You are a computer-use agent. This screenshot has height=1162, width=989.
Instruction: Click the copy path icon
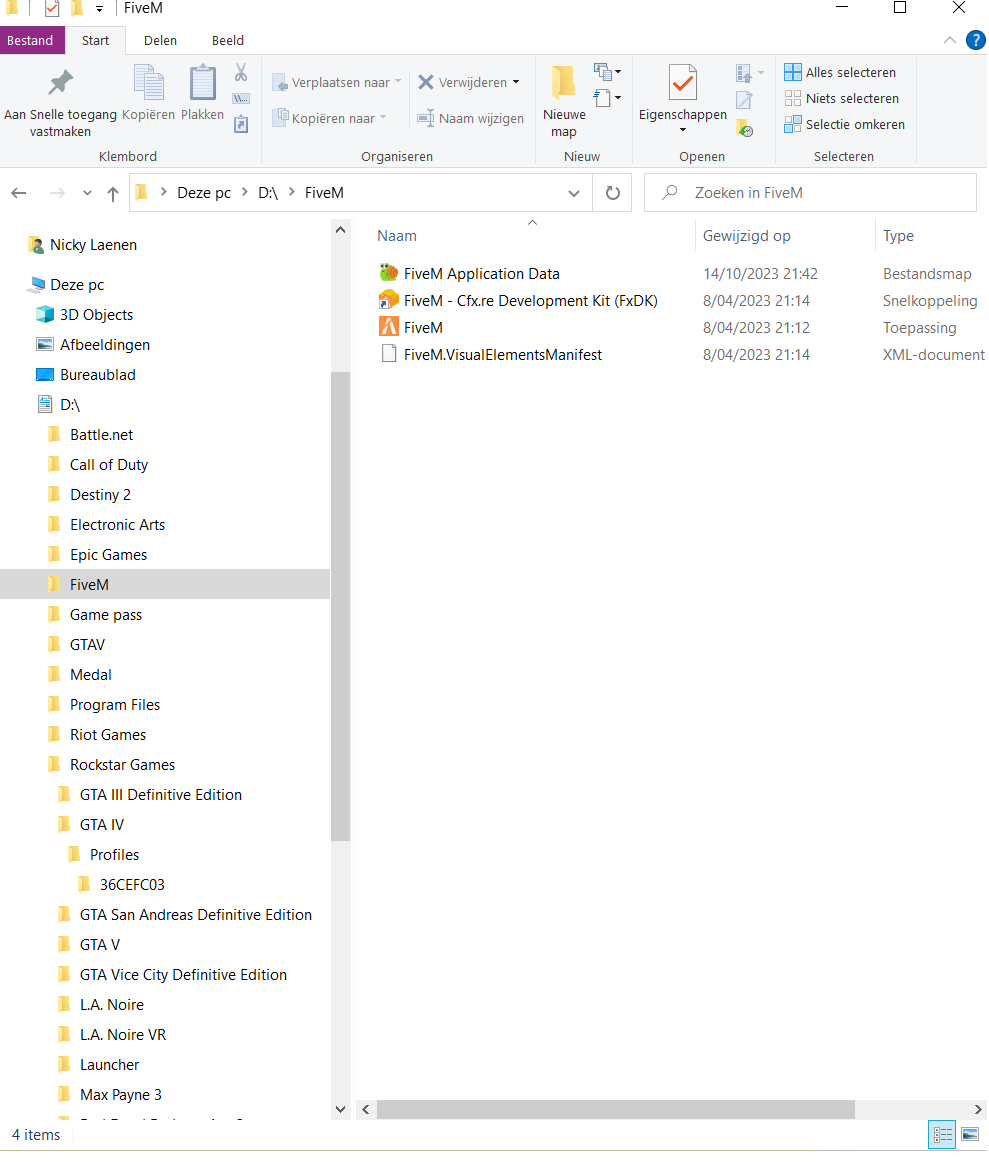241,99
